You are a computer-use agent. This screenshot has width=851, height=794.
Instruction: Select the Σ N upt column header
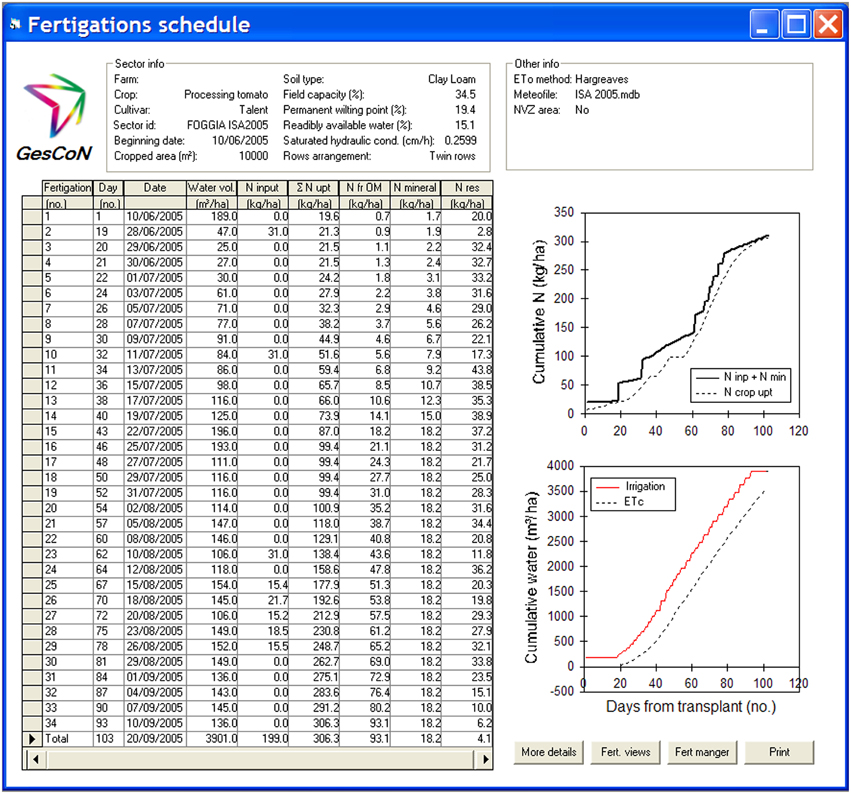coord(313,188)
